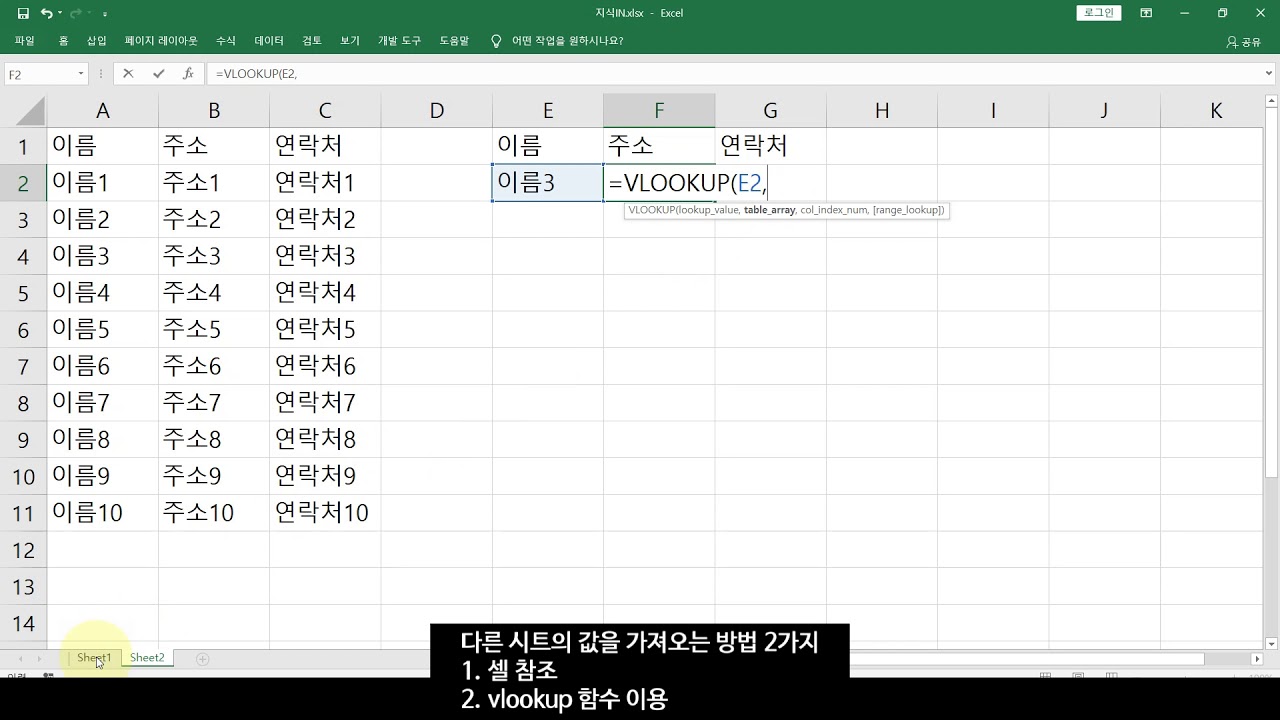Open the 도움말 tab

454,41
